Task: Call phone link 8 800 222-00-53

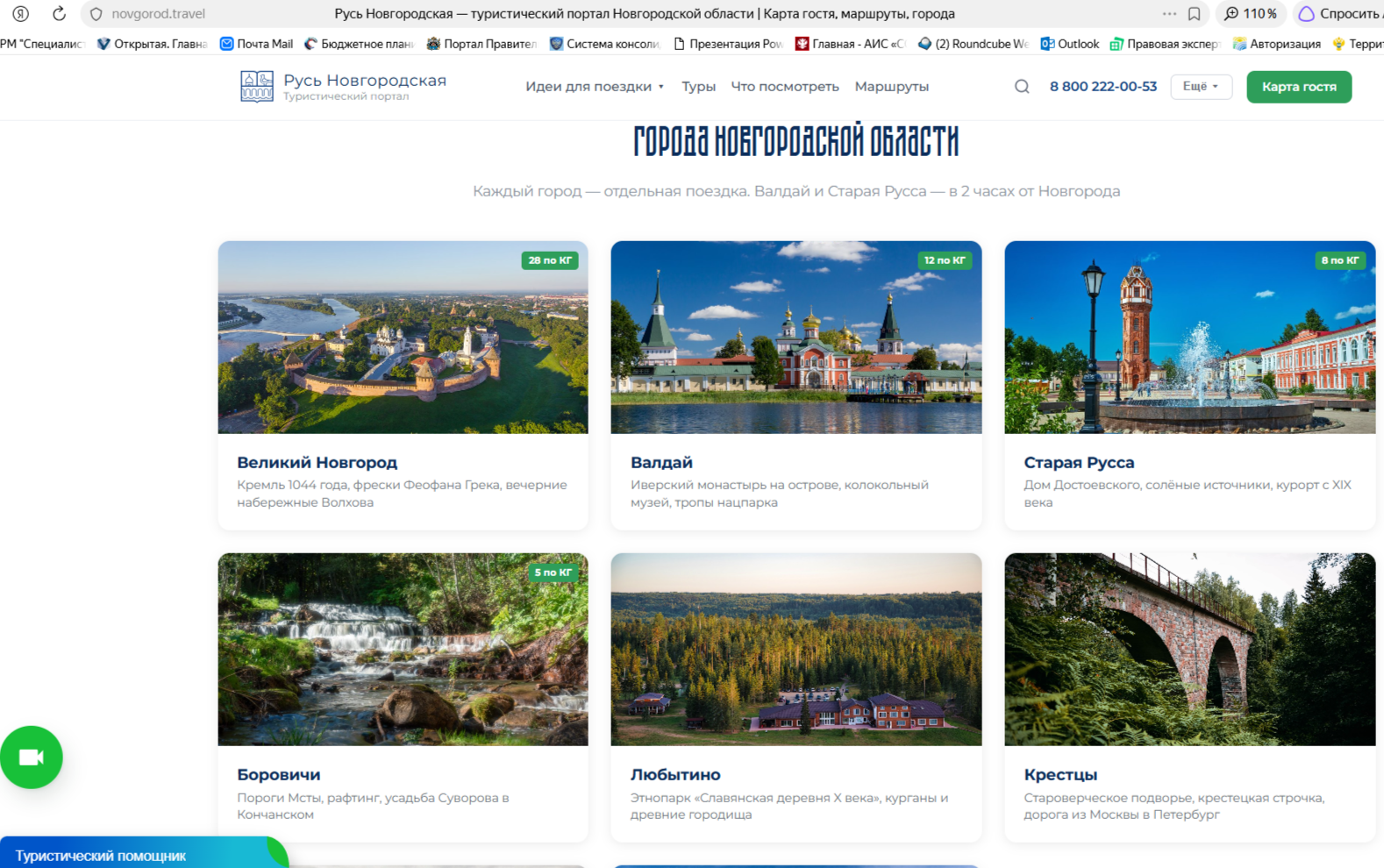Action: click(1103, 87)
